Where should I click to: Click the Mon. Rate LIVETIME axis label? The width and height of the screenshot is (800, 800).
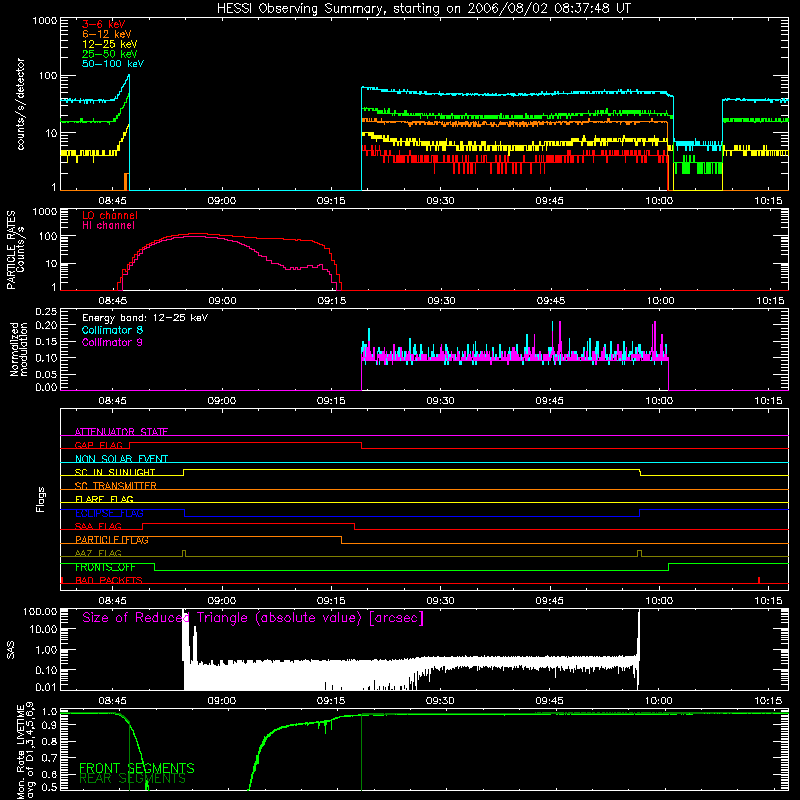(25, 750)
